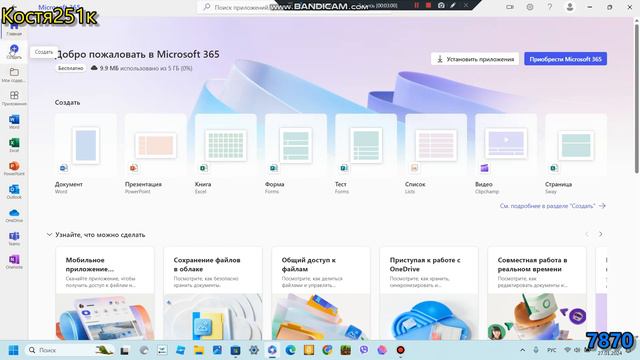This screenshot has width=640, height=360.
Task: Open Teams from the left sidebar
Action: click(14, 238)
